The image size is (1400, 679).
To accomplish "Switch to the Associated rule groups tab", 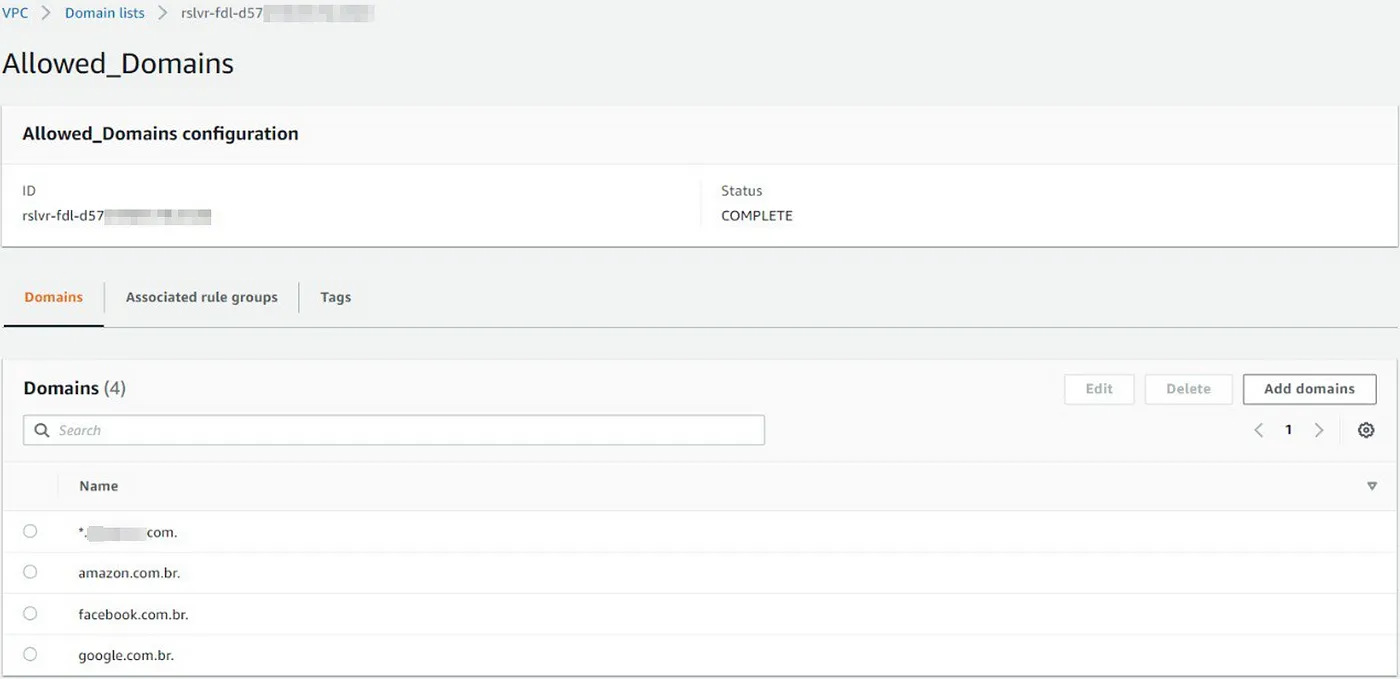I will click(x=201, y=297).
